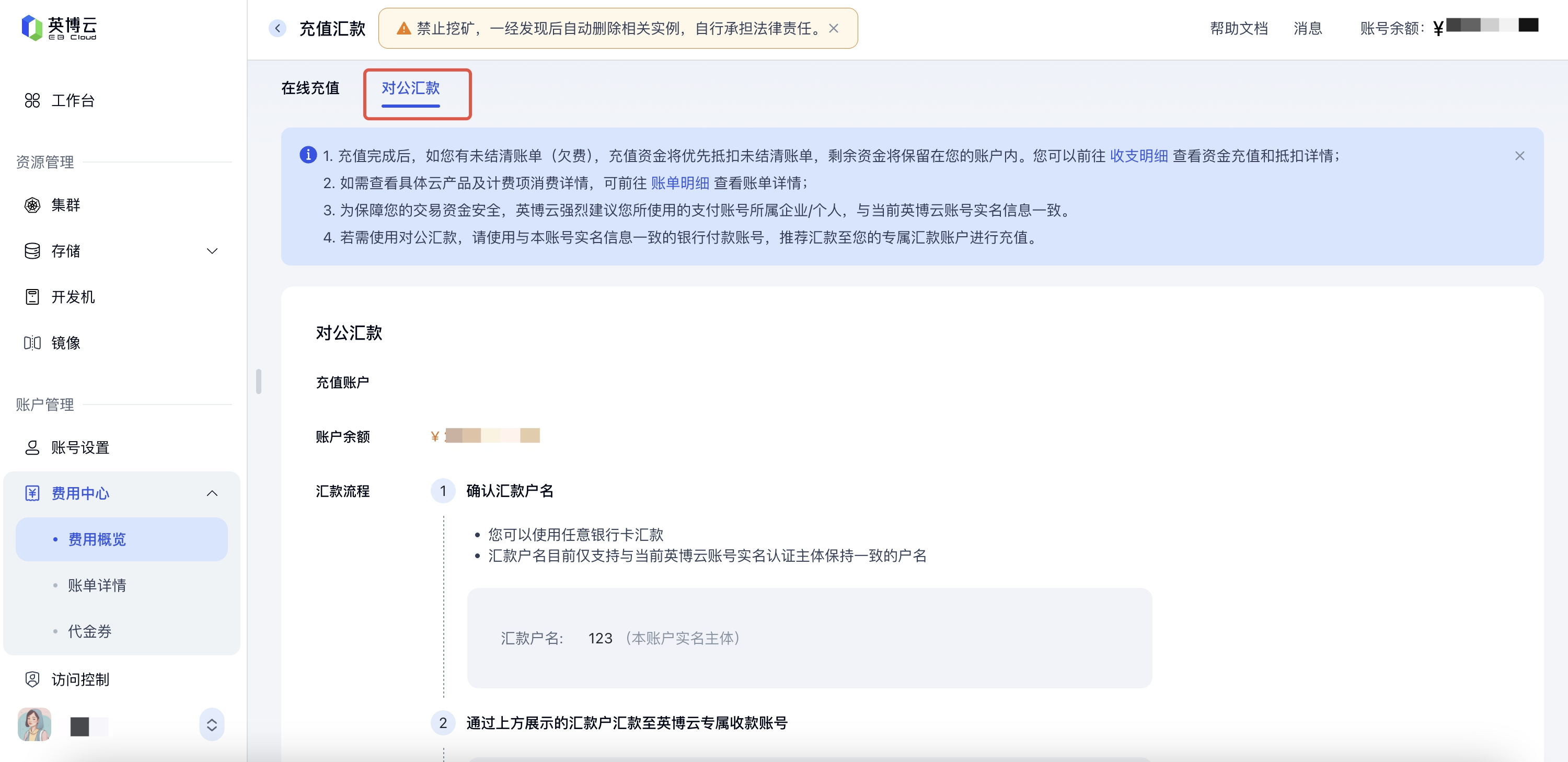Click the EB Cloud logo
Image resolution: width=1568 pixels, height=762 pixels.
click(59, 28)
